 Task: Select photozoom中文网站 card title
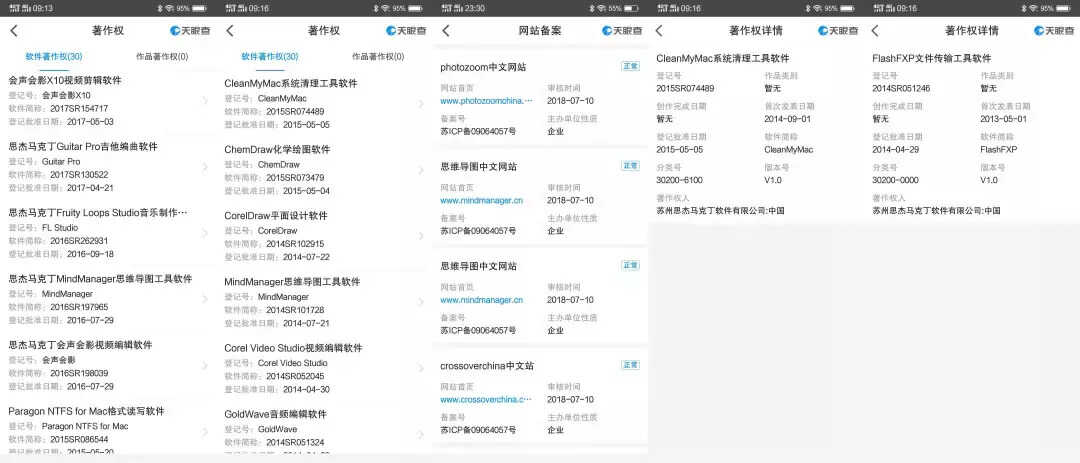(484, 67)
